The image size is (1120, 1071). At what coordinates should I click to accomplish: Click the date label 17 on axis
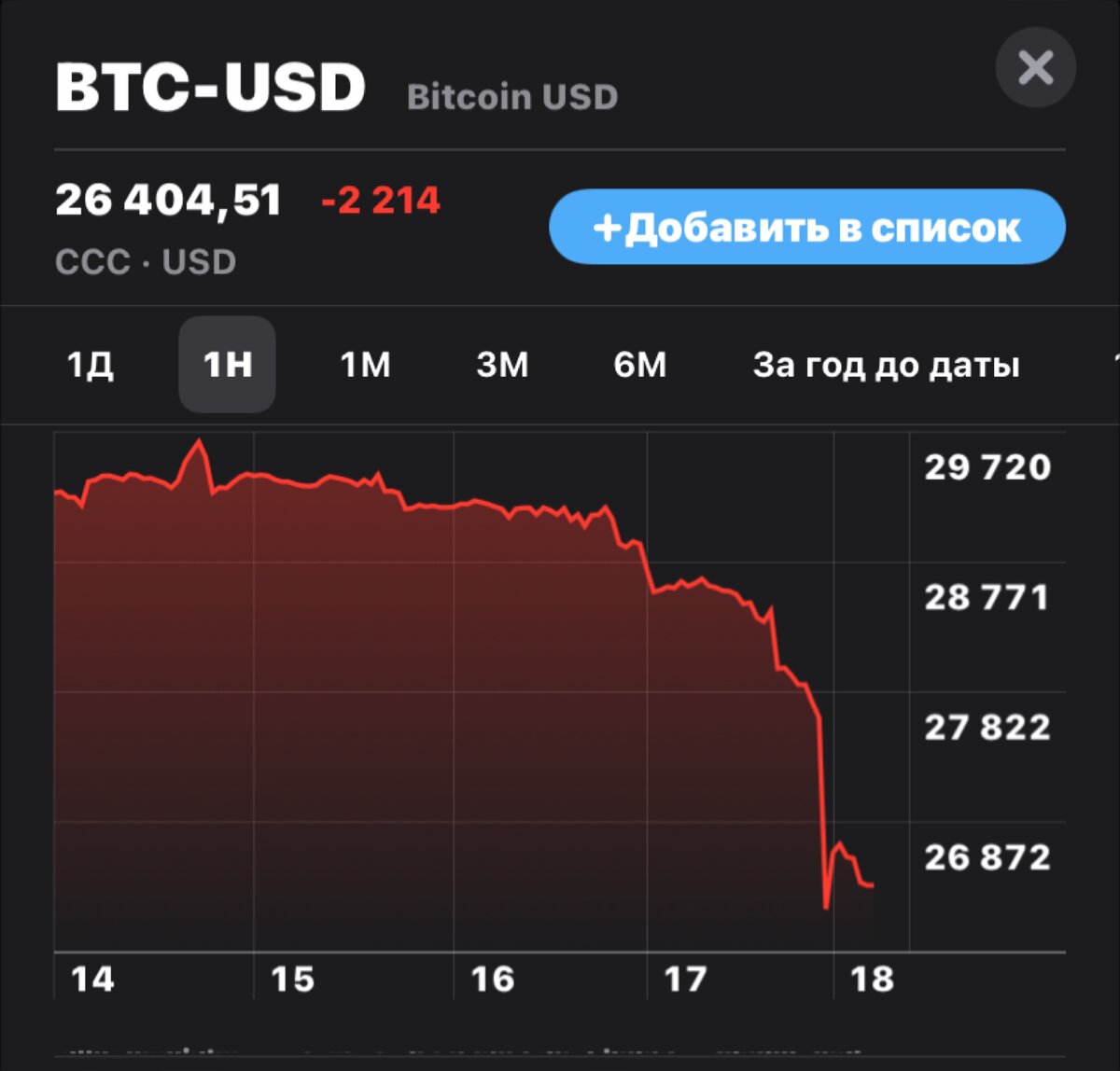click(688, 980)
